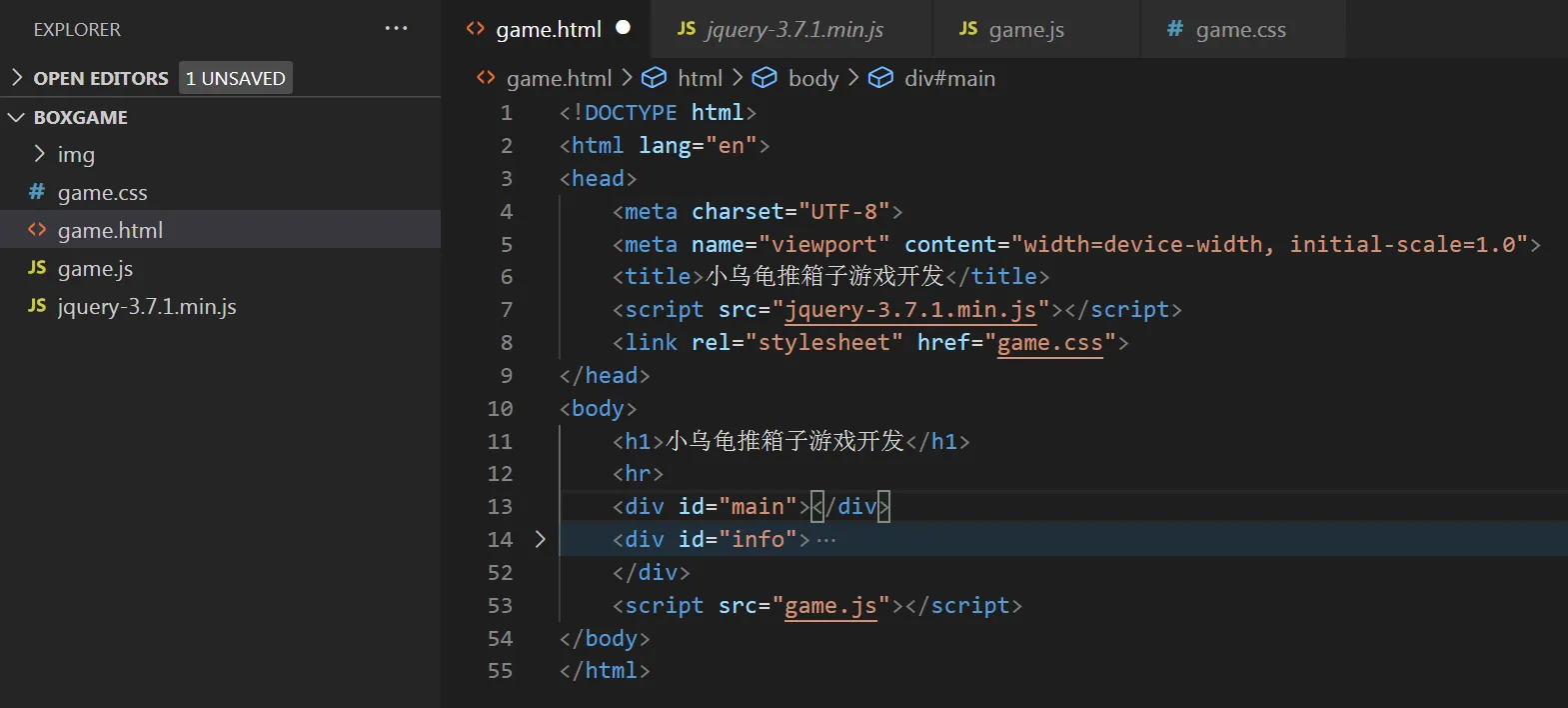Open game.css in the file explorer
Image resolution: width=1568 pixels, height=708 pixels.
coord(103,192)
